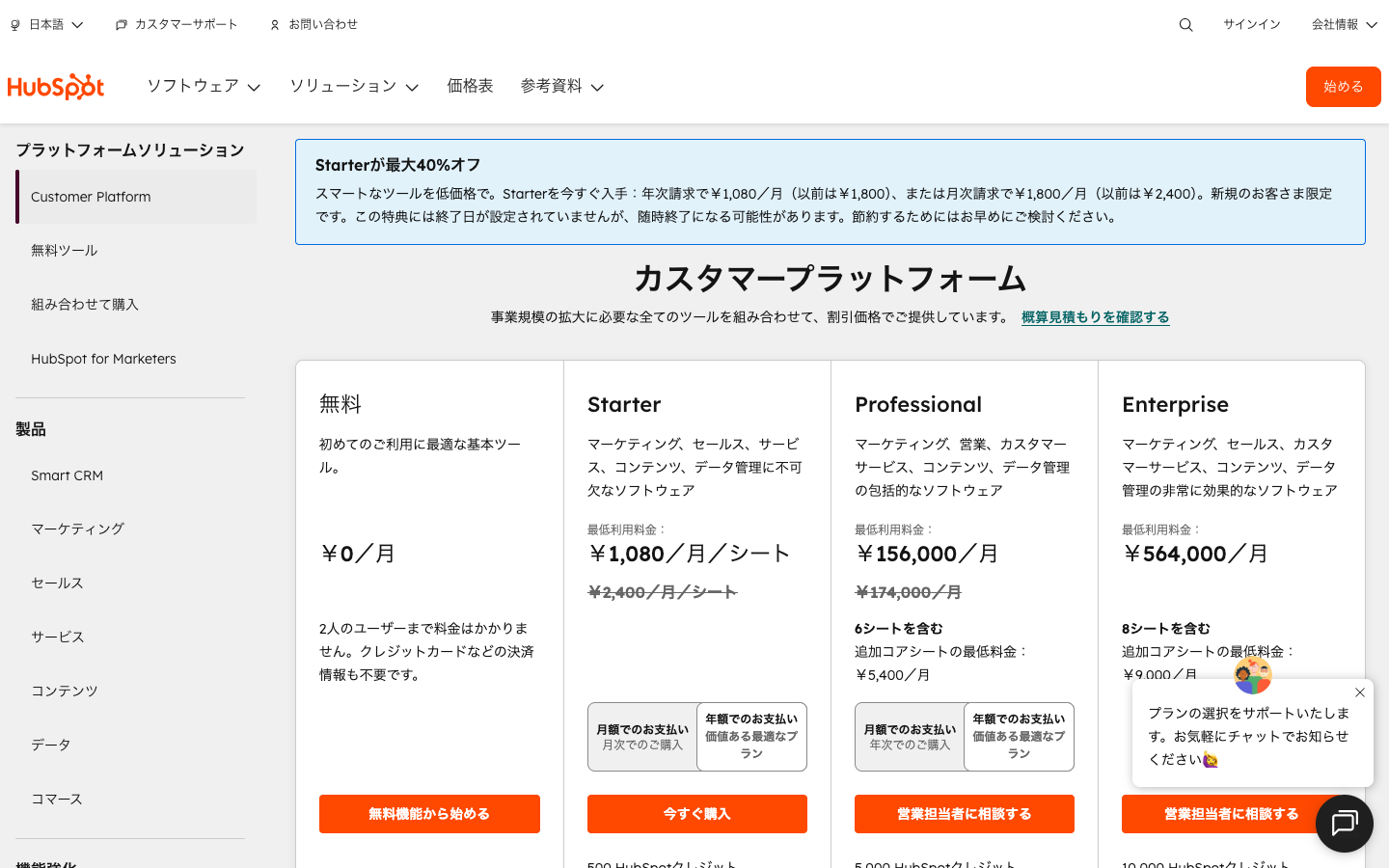Dismiss the chat popup with the X icon
1389x868 pixels.
1359,692
